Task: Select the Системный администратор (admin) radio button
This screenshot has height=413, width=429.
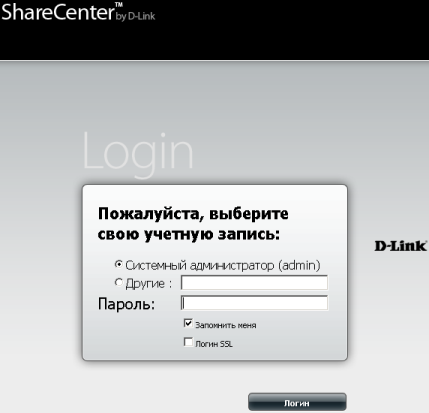Action: pos(118,264)
